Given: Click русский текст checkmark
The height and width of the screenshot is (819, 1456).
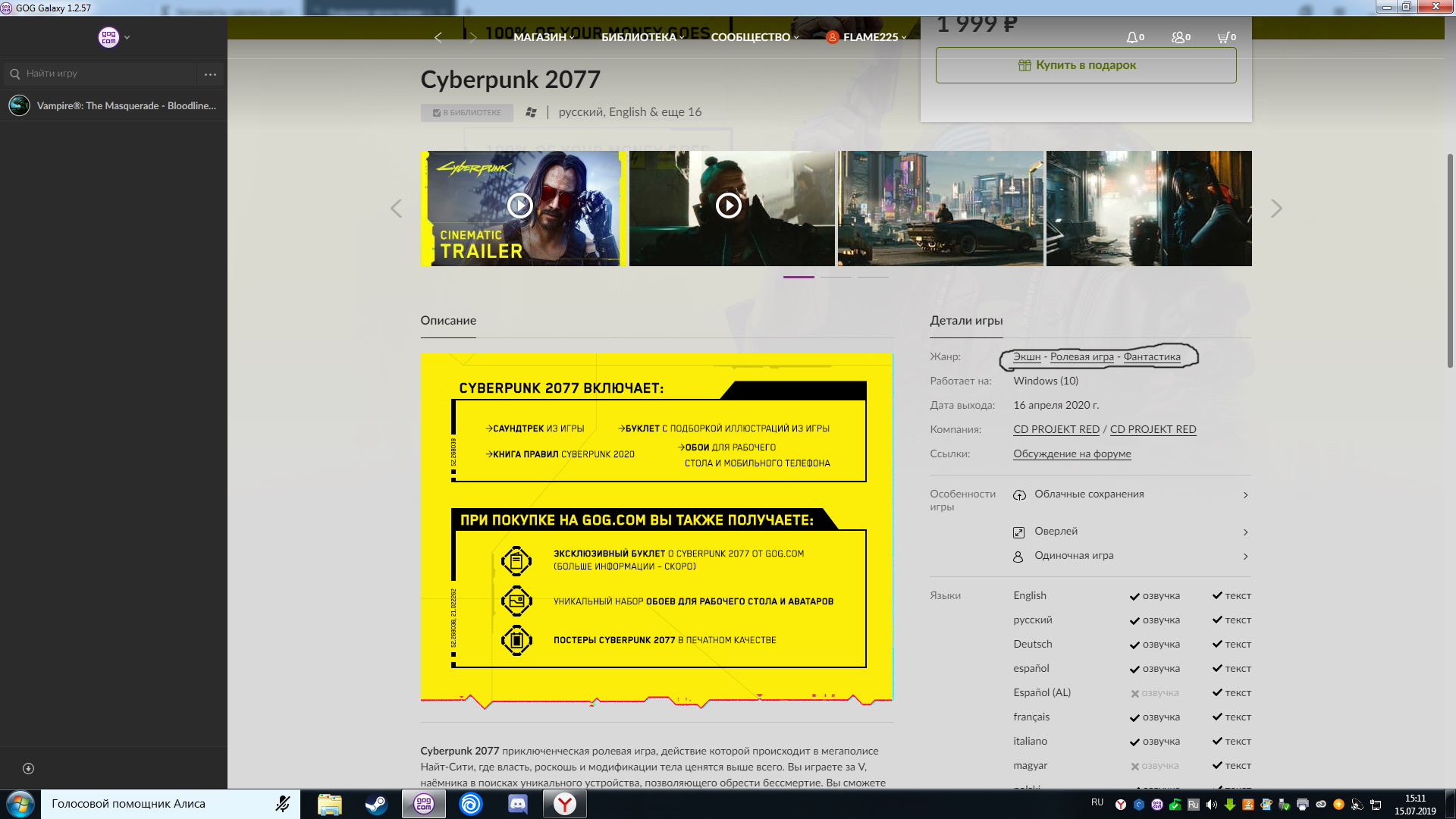Looking at the screenshot, I should (1217, 620).
